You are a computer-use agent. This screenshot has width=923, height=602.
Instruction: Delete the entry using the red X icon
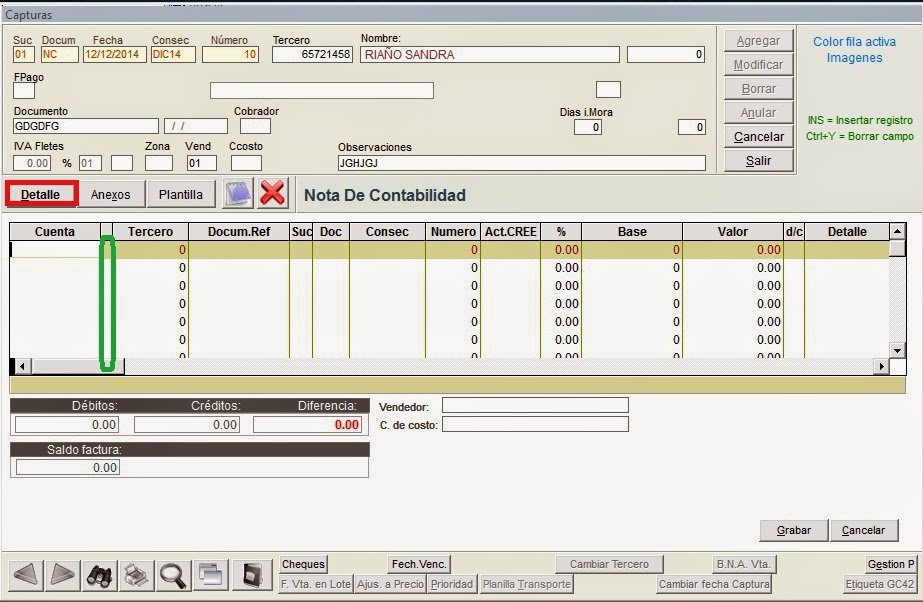click(x=273, y=194)
